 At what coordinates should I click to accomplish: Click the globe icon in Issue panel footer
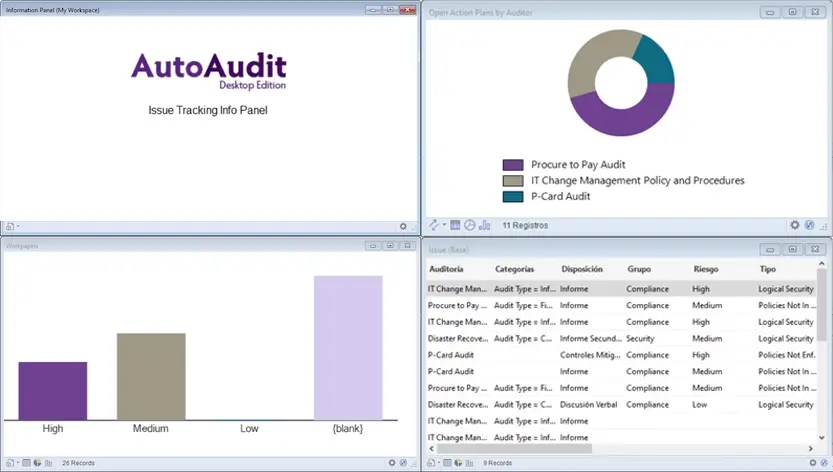coord(824,463)
